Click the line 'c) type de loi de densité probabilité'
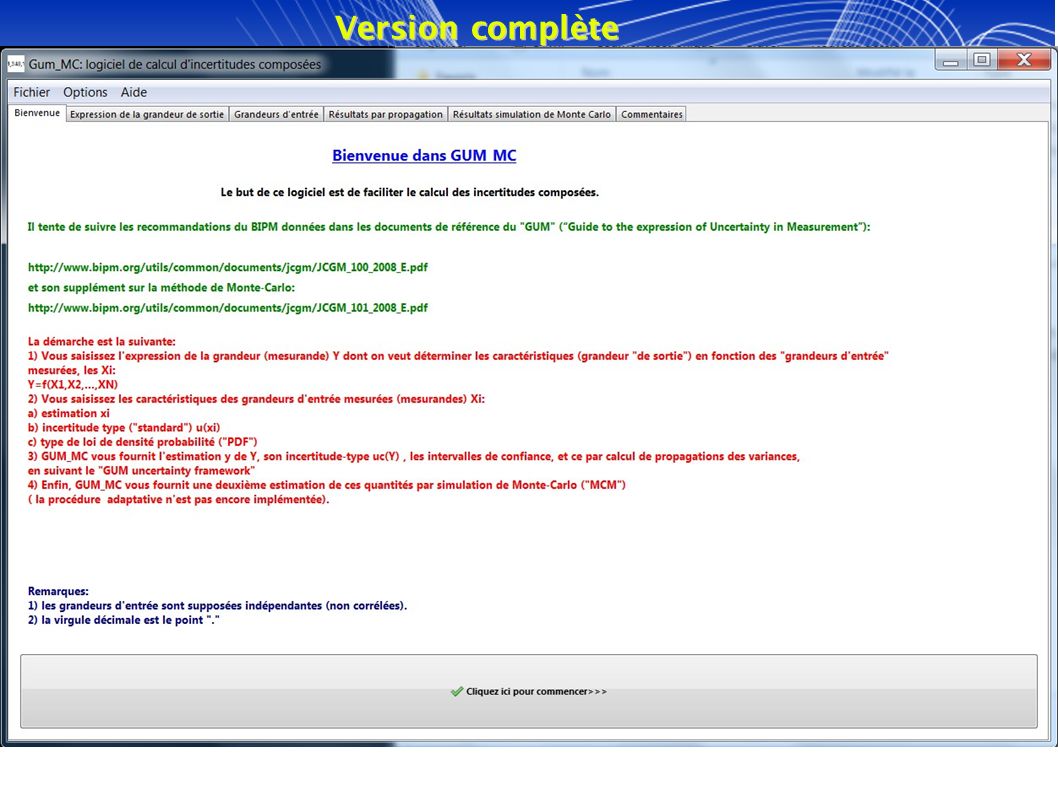This screenshot has width=1058, height=793. 142,442
